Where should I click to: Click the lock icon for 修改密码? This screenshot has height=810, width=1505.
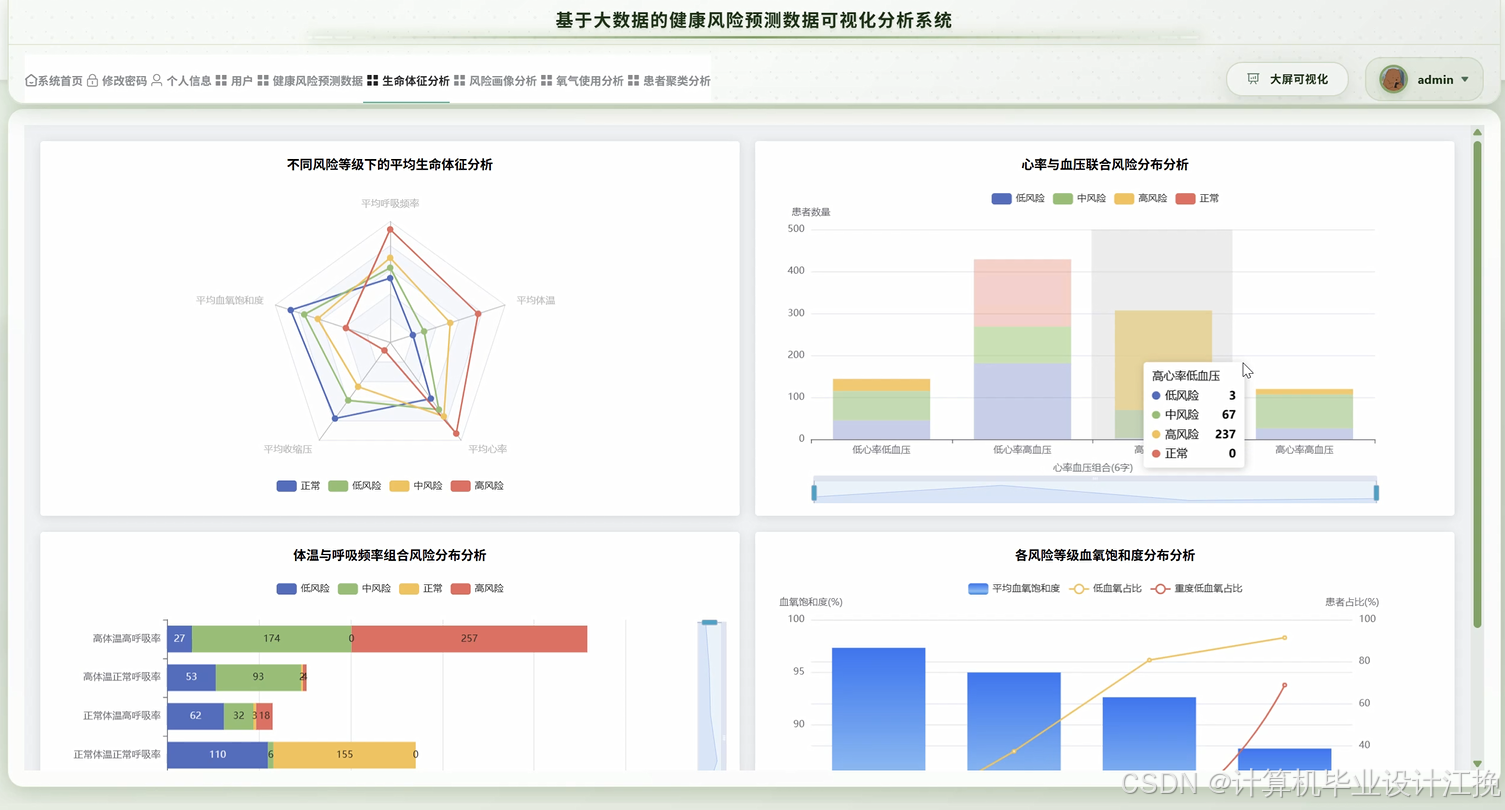click(93, 81)
